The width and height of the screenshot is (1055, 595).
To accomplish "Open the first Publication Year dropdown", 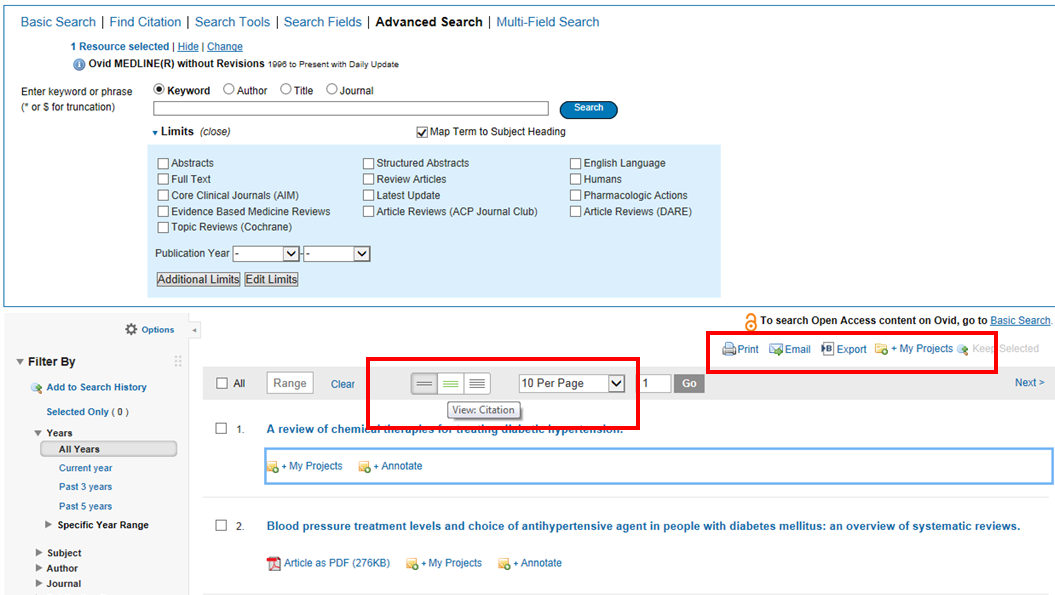I will point(291,254).
